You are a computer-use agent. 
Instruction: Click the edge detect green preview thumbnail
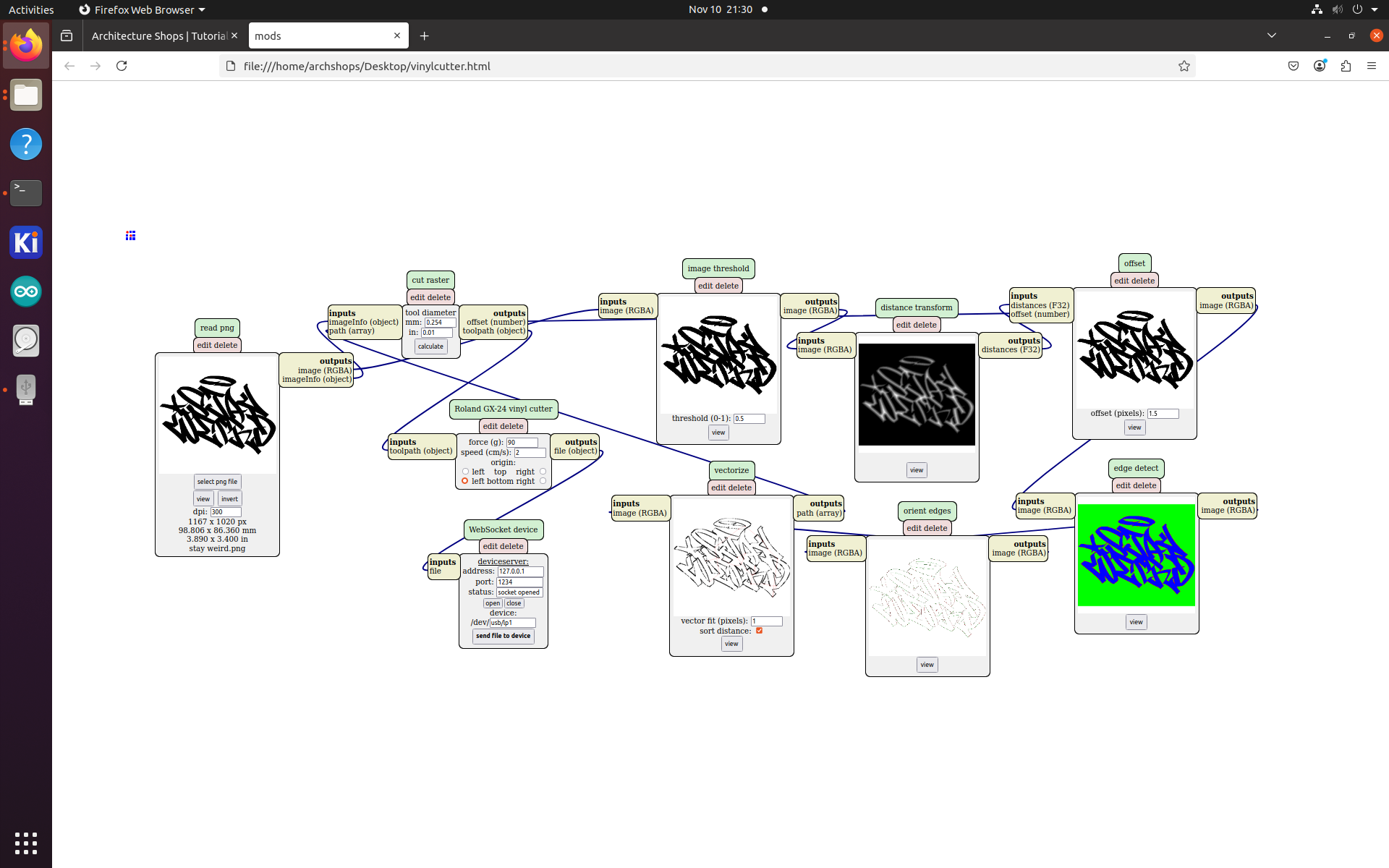(x=1136, y=555)
